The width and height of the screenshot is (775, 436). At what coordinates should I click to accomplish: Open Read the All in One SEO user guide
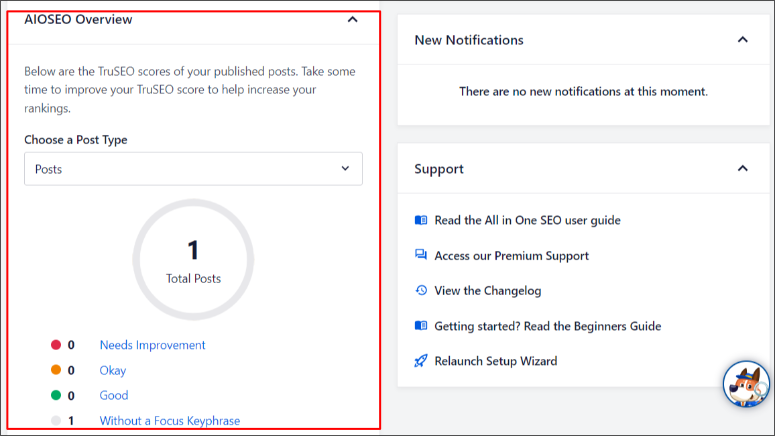coord(527,220)
